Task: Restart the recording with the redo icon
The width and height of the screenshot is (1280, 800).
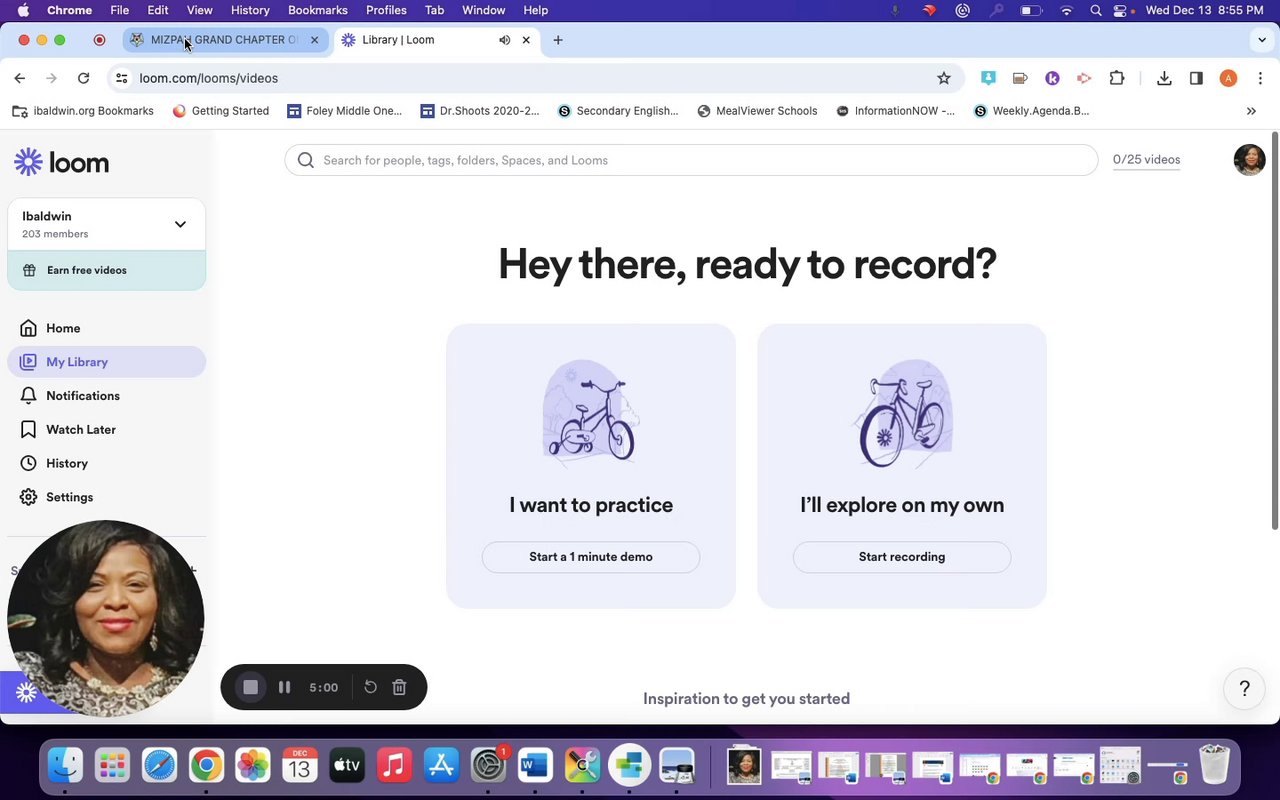Action: [370, 687]
